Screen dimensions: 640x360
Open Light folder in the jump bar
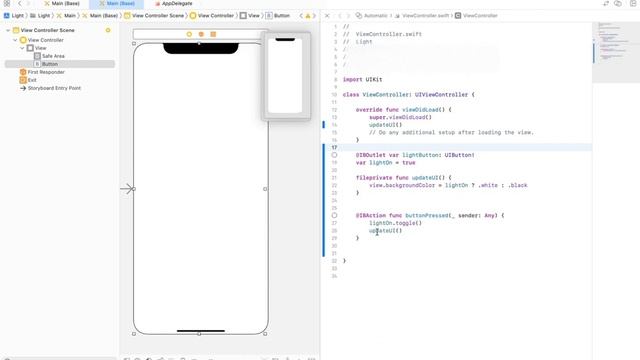coord(40,16)
